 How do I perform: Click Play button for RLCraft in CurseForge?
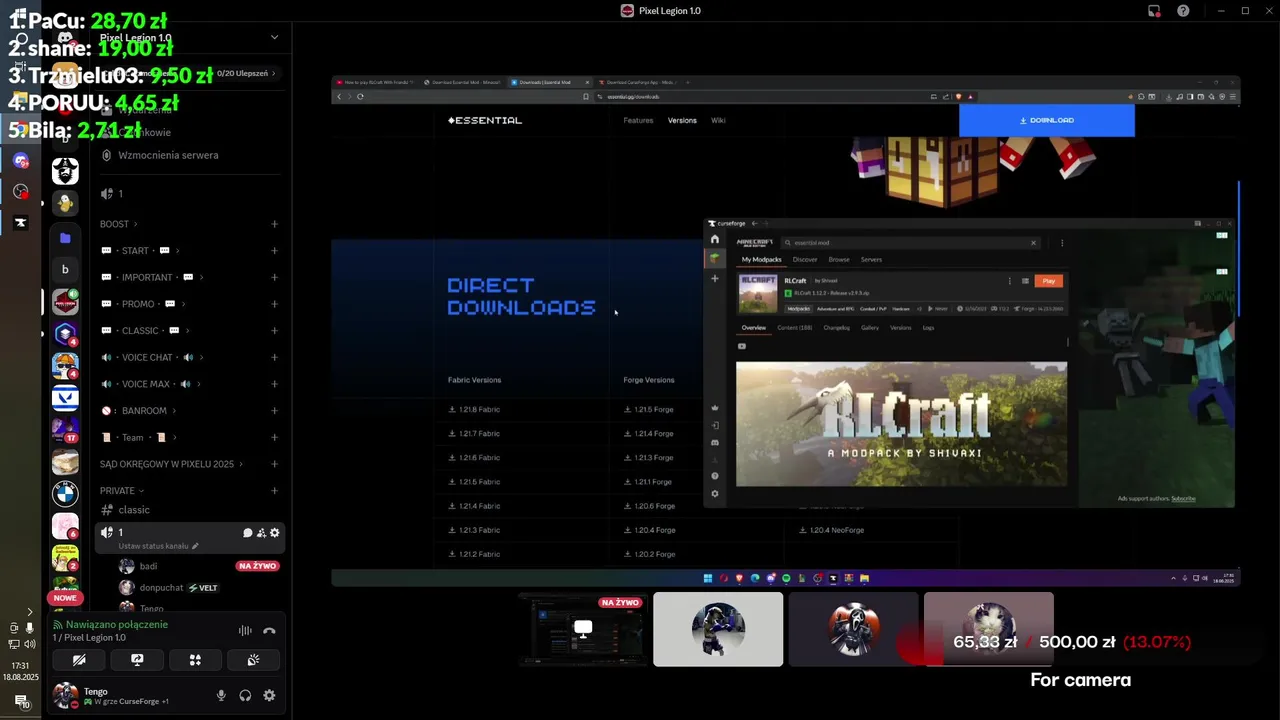click(x=1048, y=281)
